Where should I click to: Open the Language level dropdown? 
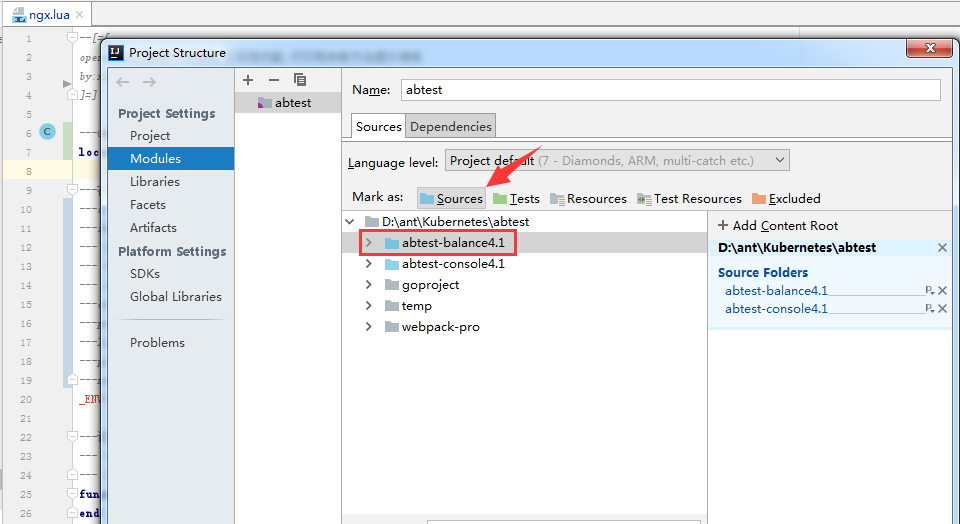617,161
